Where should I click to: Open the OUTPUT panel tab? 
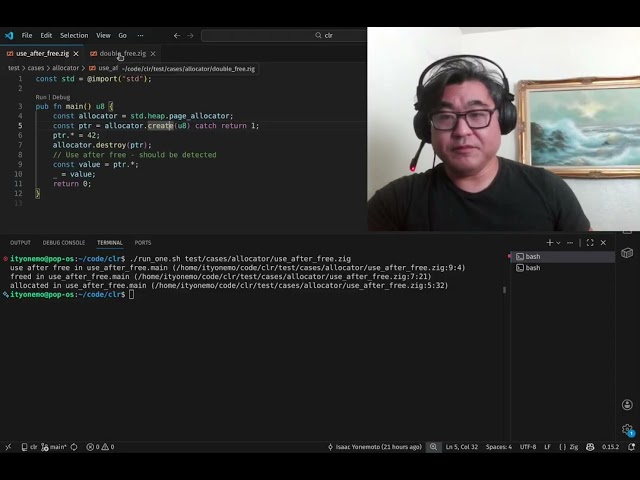coord(20,242)
